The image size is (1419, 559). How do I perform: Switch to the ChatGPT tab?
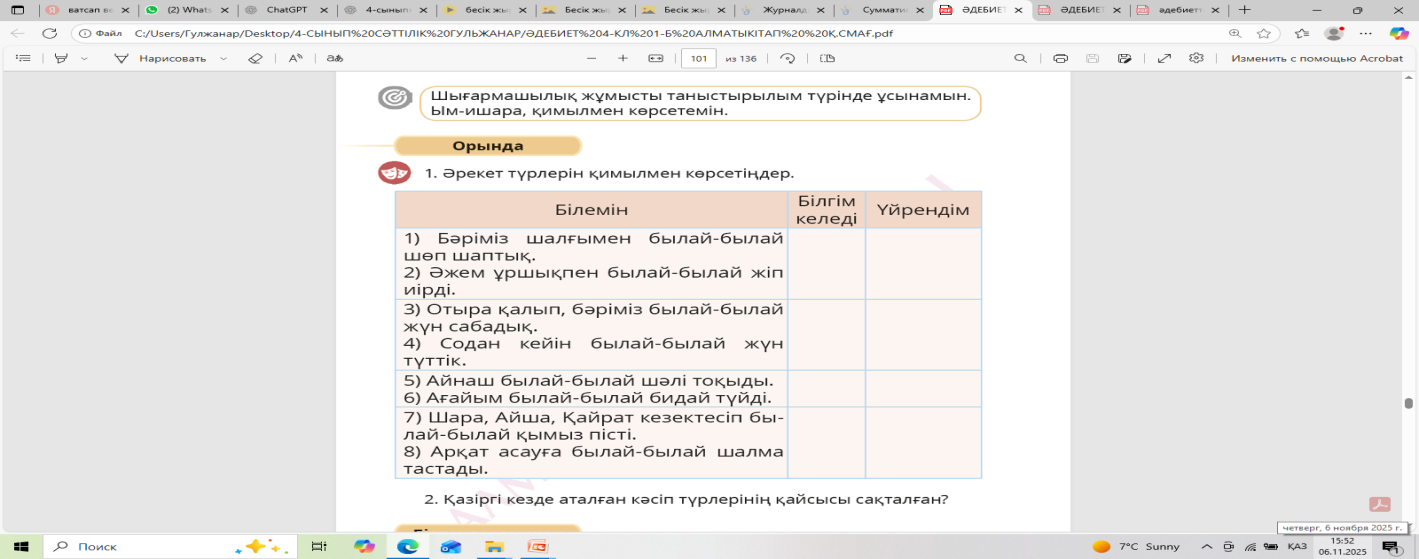click(285, 9)
